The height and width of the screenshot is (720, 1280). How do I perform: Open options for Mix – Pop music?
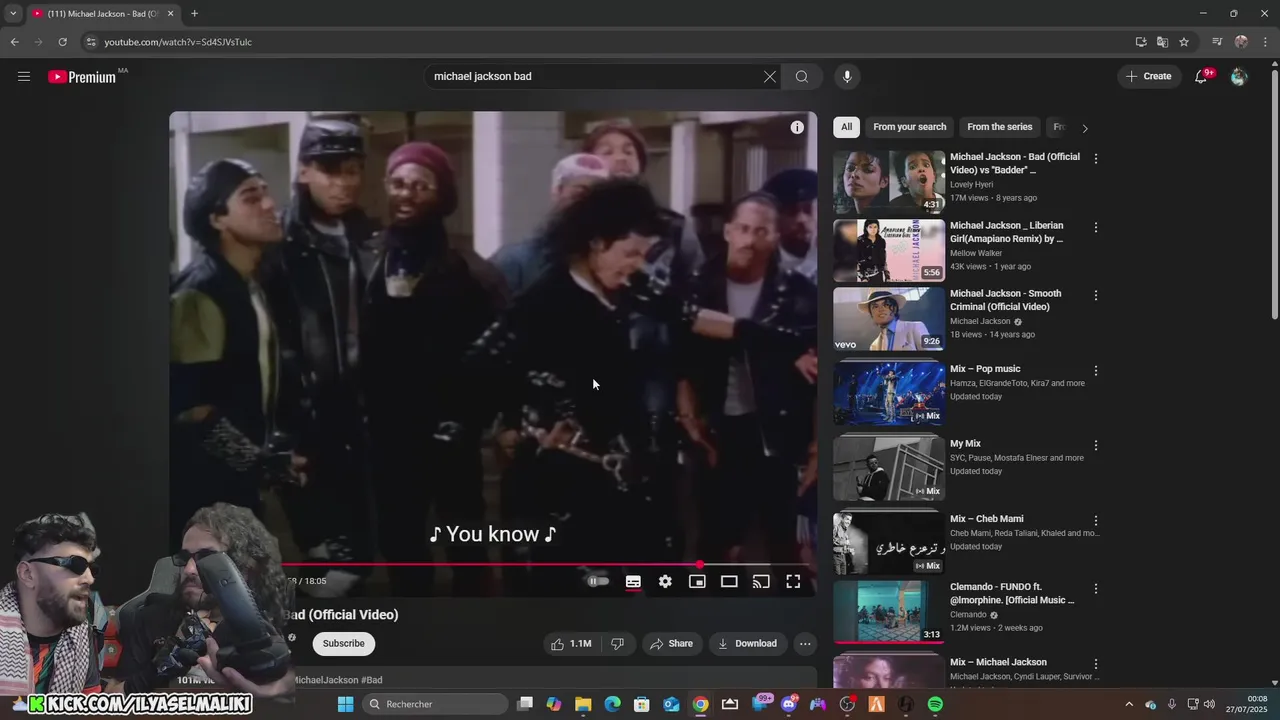pyautogui.click(x=1096, y=371)
